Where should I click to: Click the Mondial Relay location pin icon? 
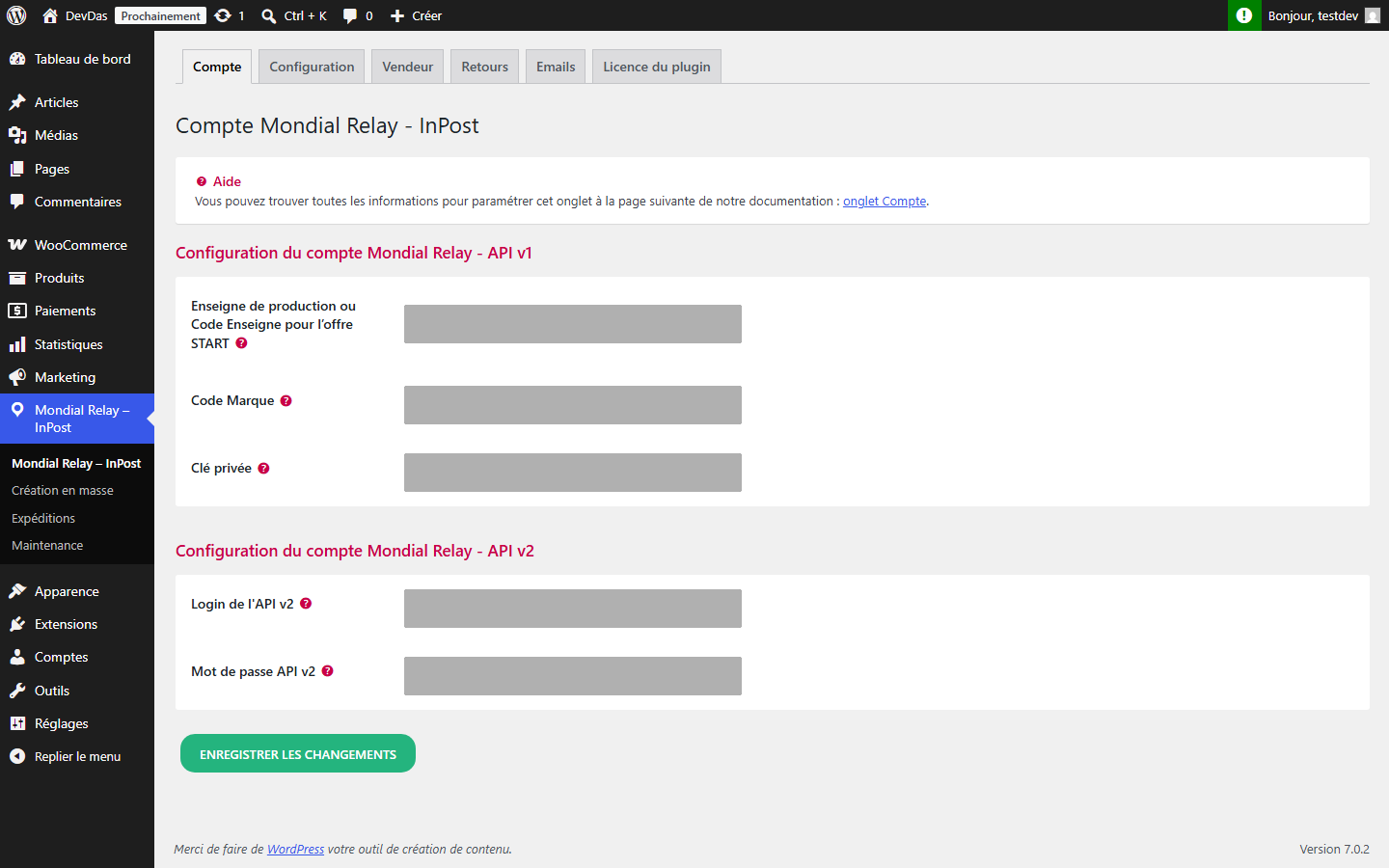[17, 410]
